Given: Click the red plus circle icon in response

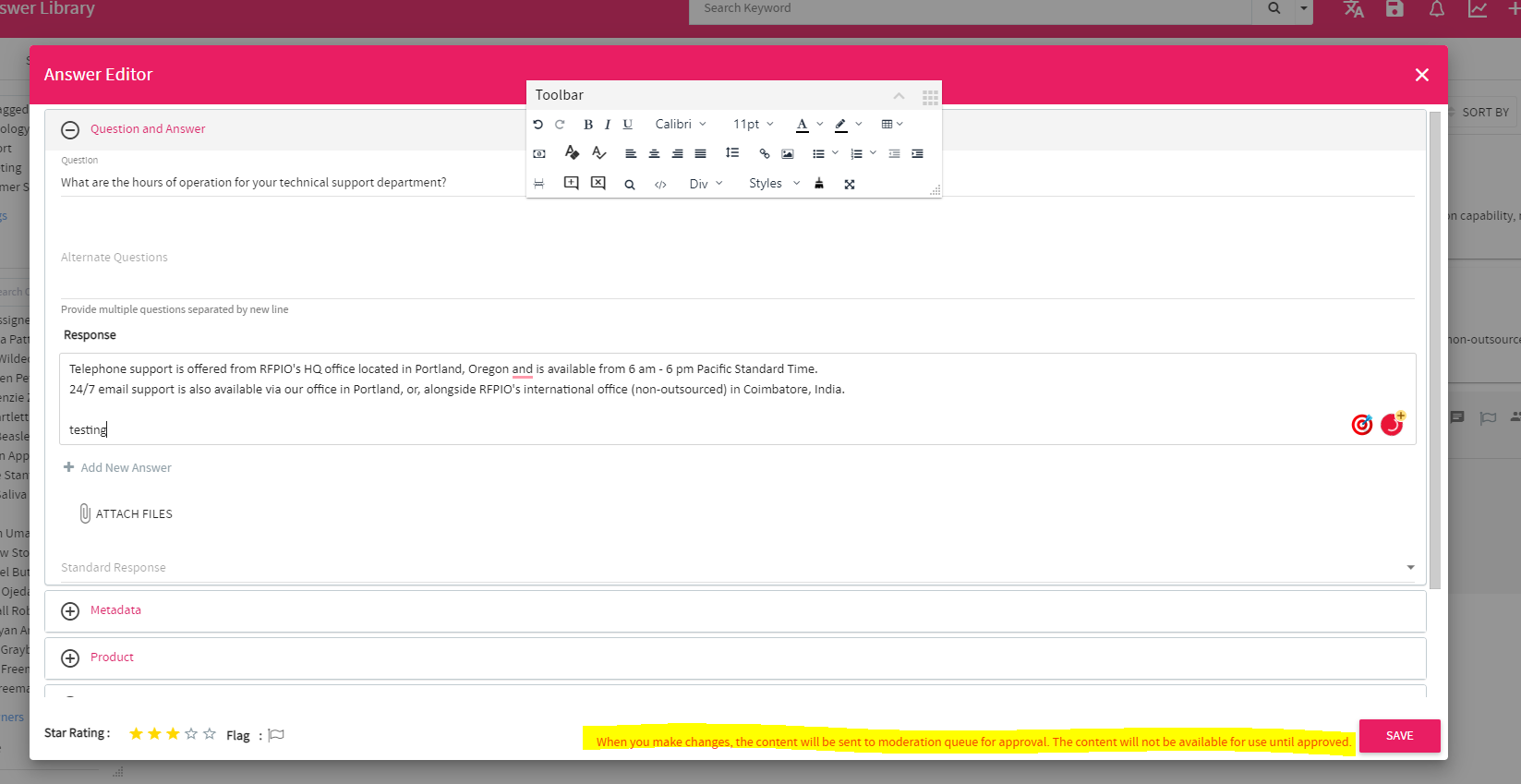Looking at the screenshot, I should pyautogui.click(x=1393, y=424).
